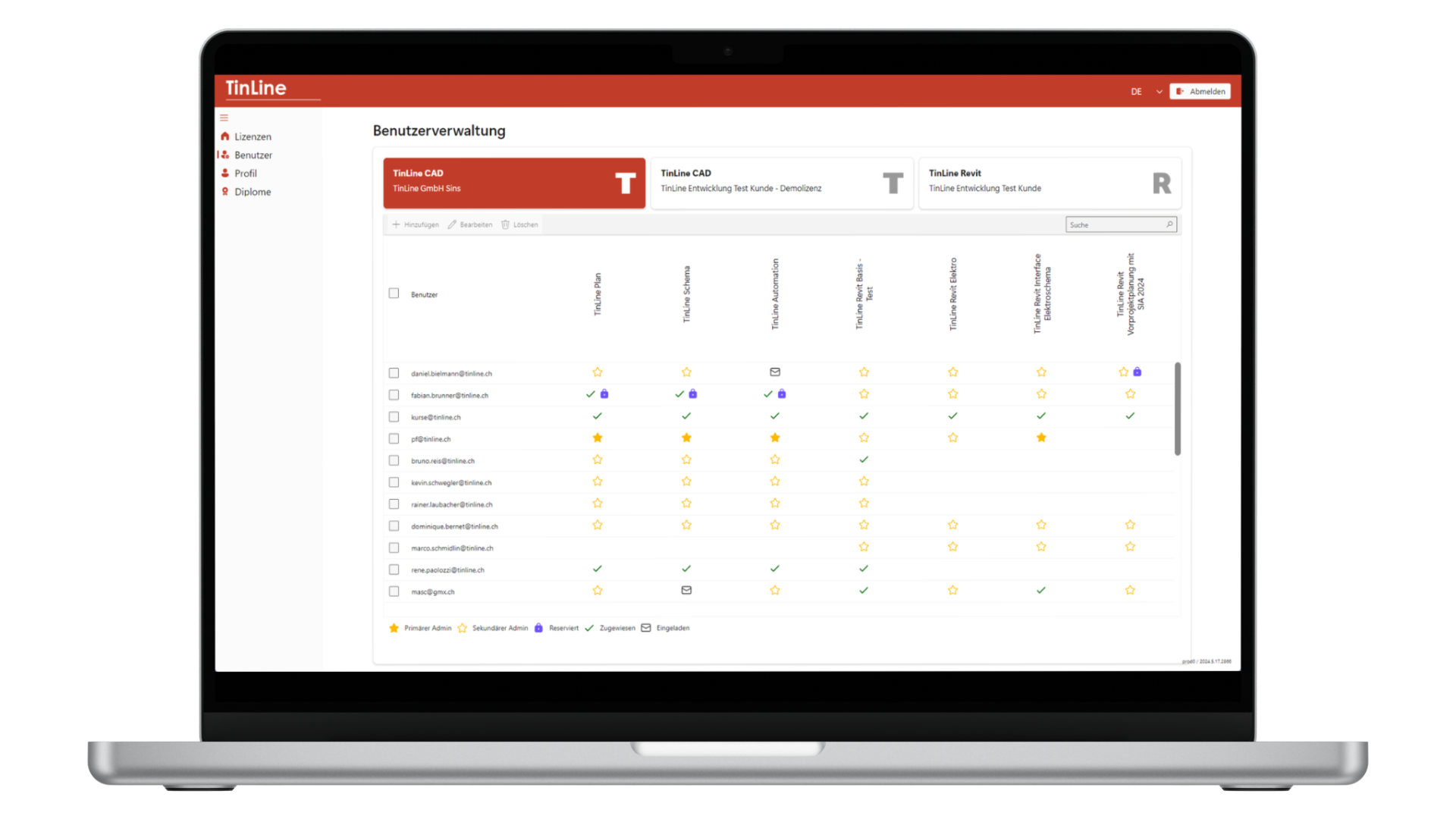
Task: Check the kevin.schwegler@tinline.ch row checkbox
Action: [394, 482]
